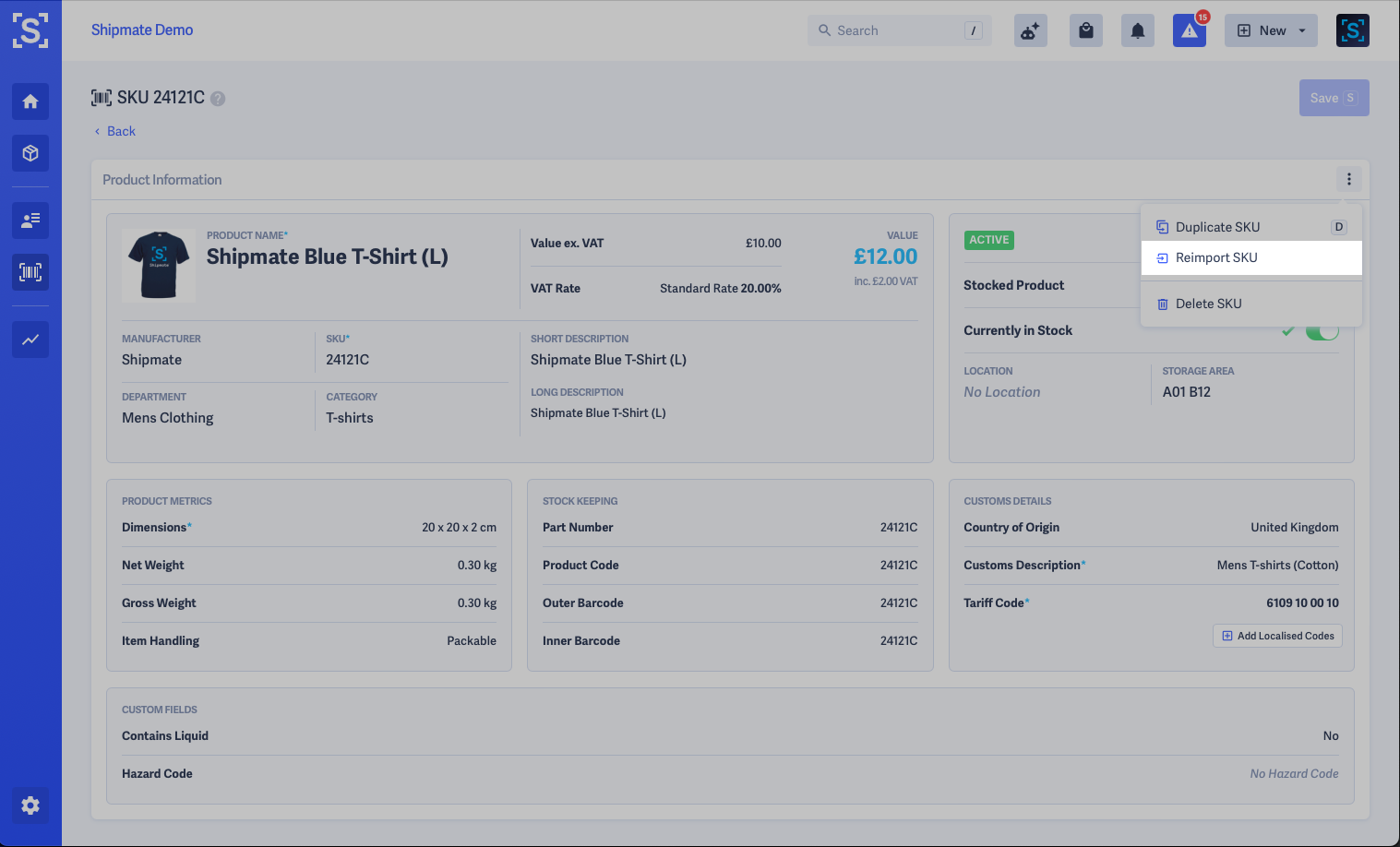Open the settings gear in sidebar
This screenshot has height=847, width=1400.
(30, 805)
